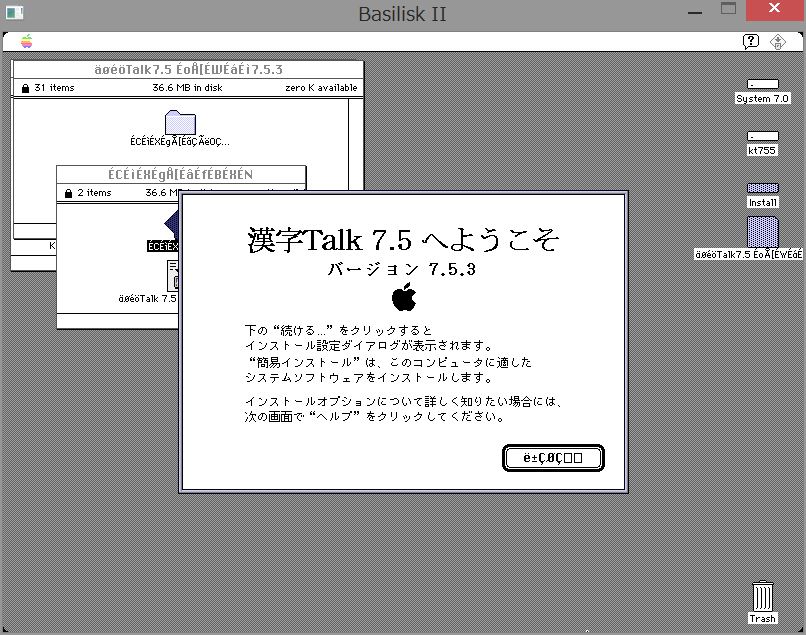Viewport: 806px width, 635px height.
Task: Click the vertical scrollbar of 31 items window
Action: [x=356, y=144]
